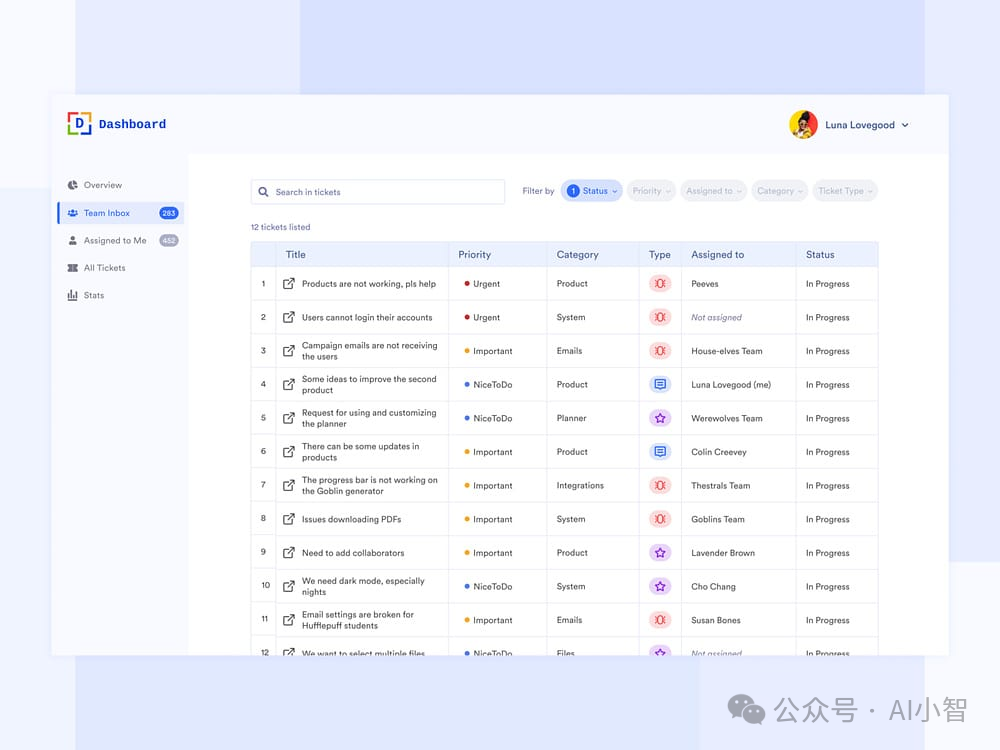Open link icon for 'Users cannot login' ticket

click(x=289, y=317)
